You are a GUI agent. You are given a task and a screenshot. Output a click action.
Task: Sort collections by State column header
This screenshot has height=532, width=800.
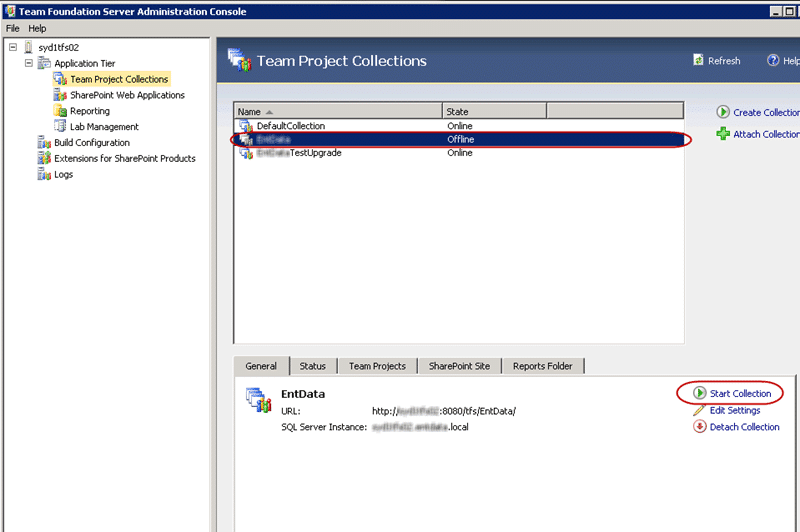click(494, 111)
